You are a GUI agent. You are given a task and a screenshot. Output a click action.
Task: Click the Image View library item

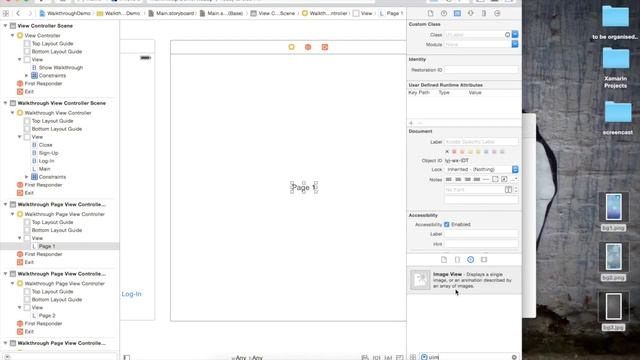tap(464, 280)
